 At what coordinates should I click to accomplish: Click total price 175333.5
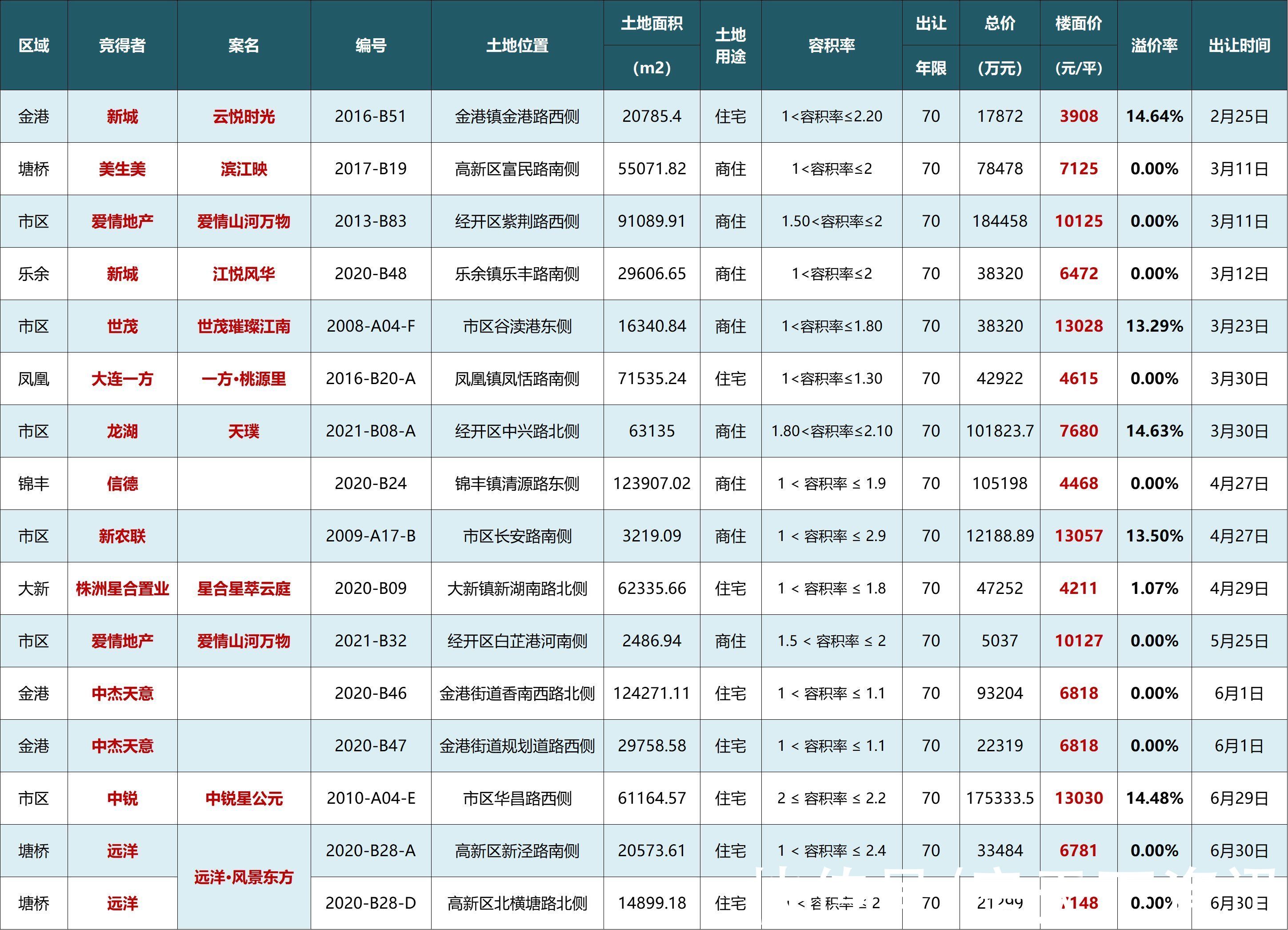pos(1000,798)
